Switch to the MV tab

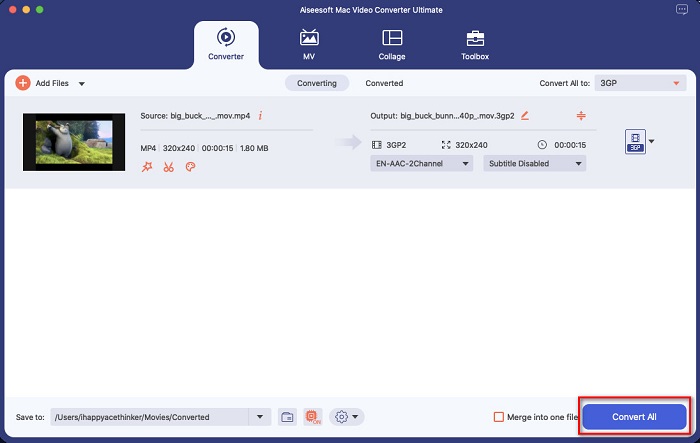[309, 45]
